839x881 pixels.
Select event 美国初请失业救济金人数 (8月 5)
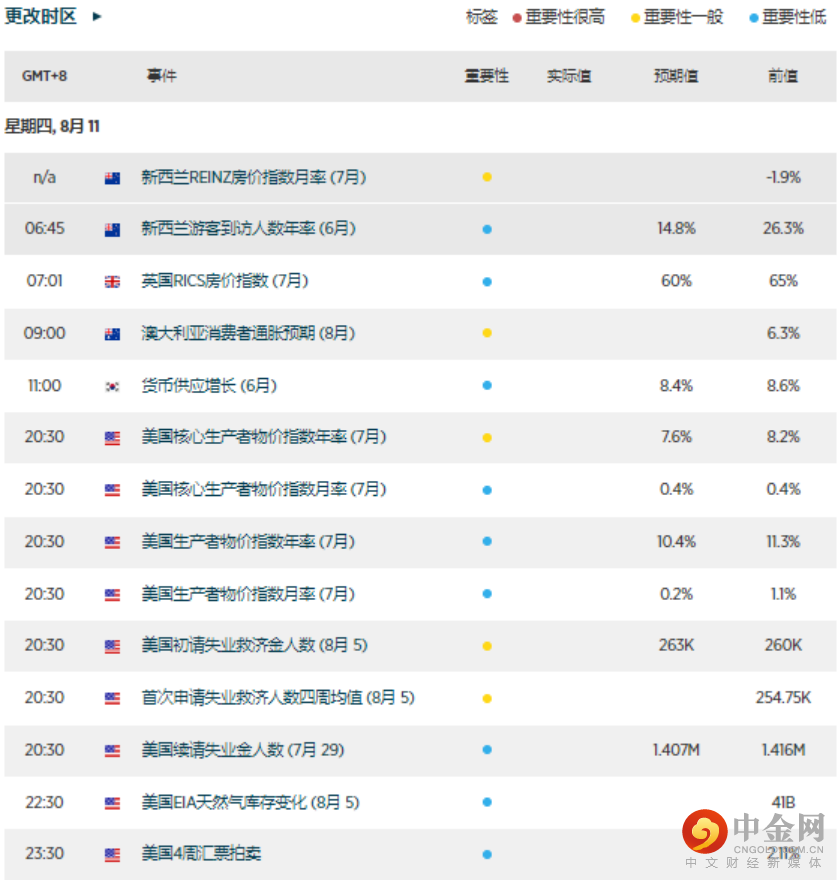pos(255,645)
